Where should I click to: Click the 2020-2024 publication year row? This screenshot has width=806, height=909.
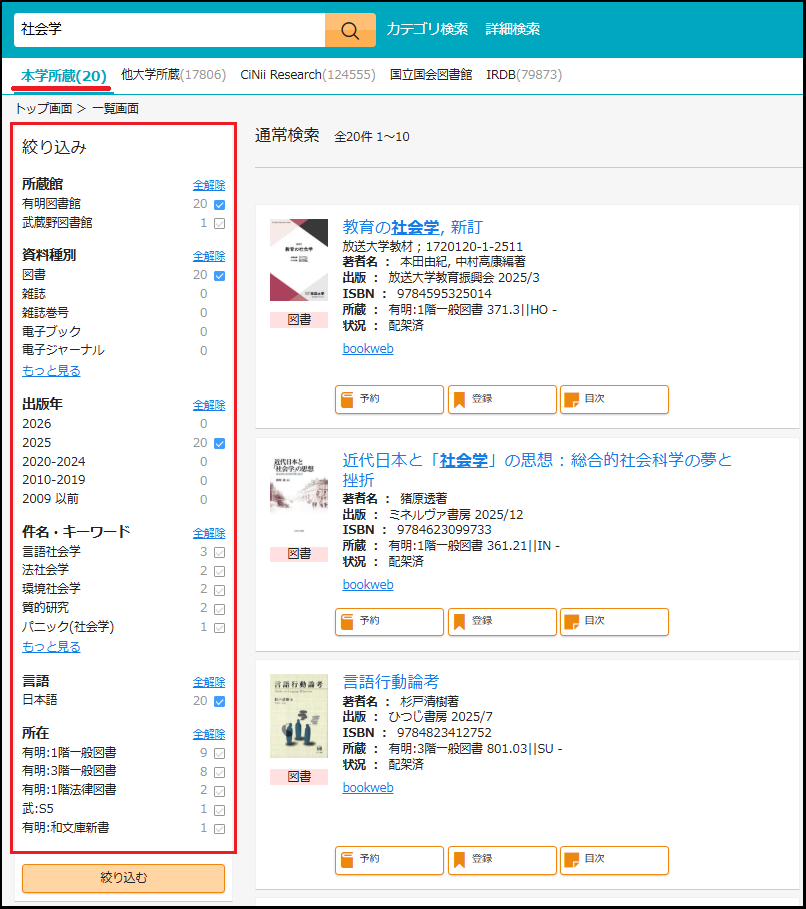(x=124, y=462)
